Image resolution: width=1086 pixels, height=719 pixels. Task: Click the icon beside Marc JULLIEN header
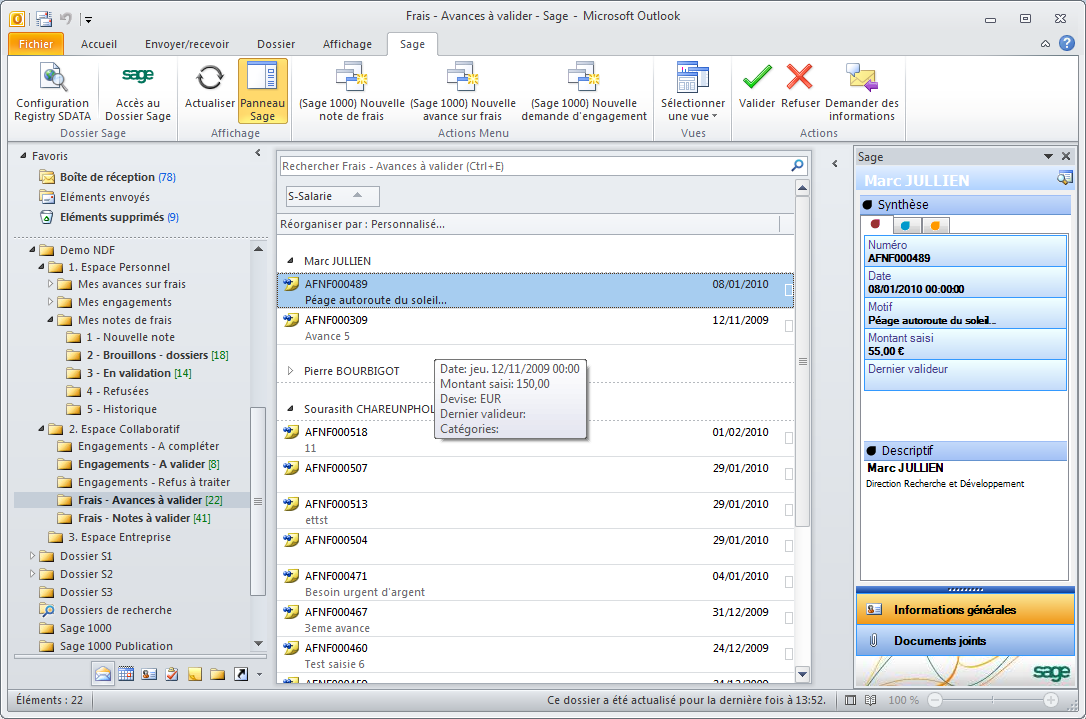tap(1065, 179)
